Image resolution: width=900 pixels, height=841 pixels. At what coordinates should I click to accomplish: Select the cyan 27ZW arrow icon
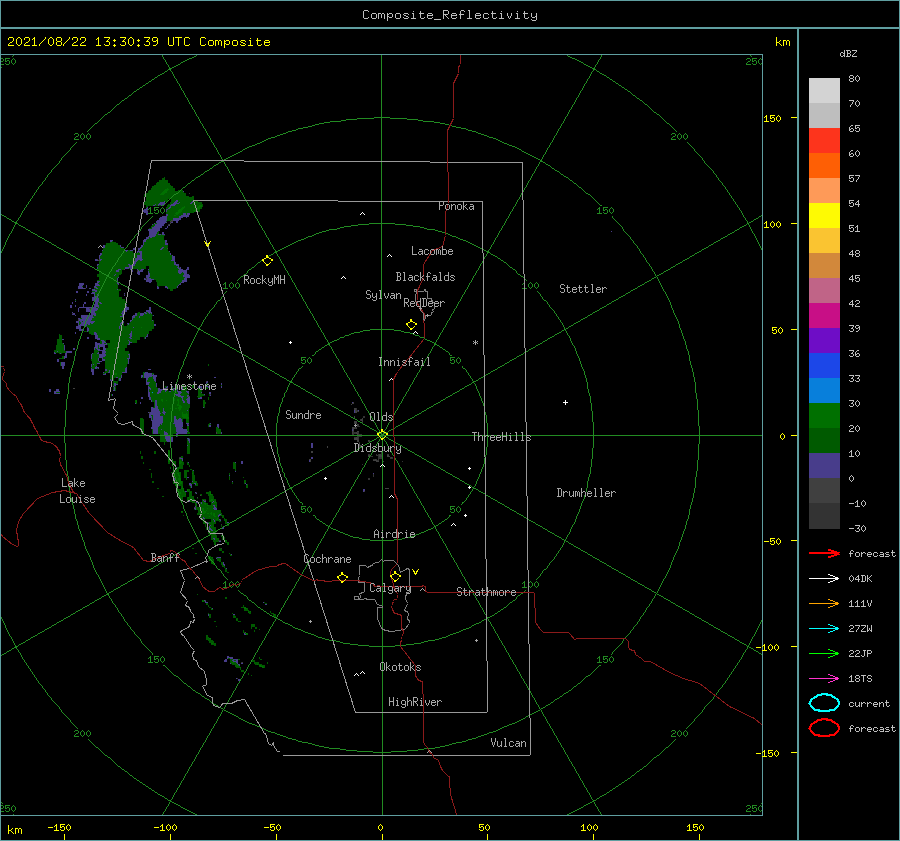tap(824, 629)
